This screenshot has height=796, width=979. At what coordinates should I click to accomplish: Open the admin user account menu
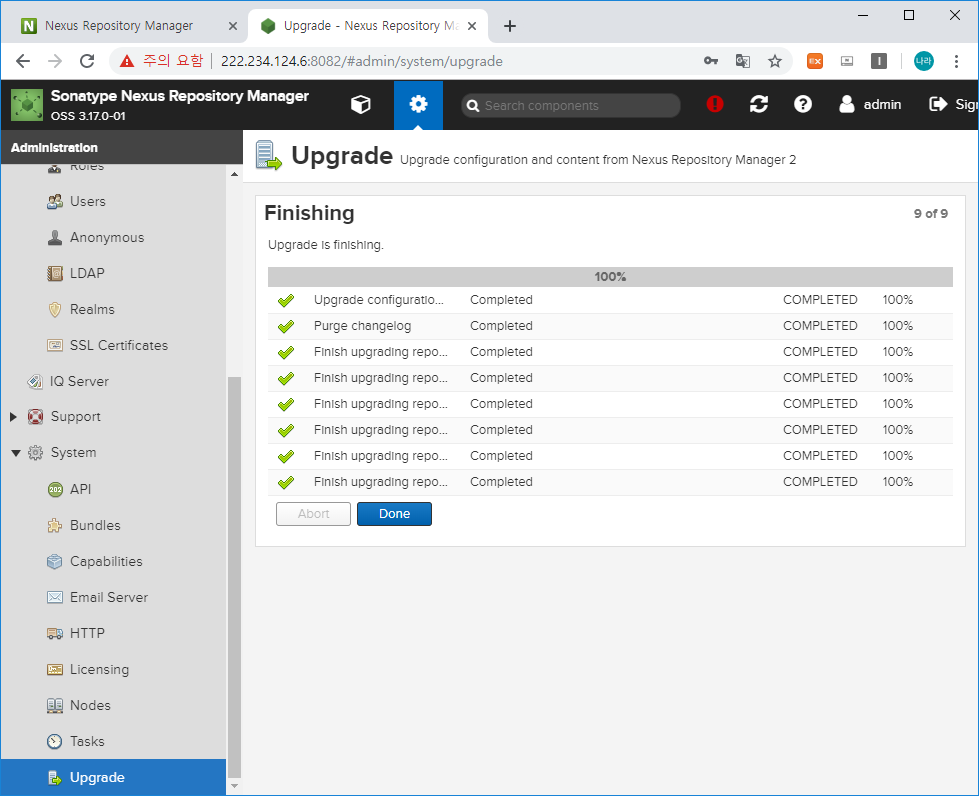coord(870,104)
